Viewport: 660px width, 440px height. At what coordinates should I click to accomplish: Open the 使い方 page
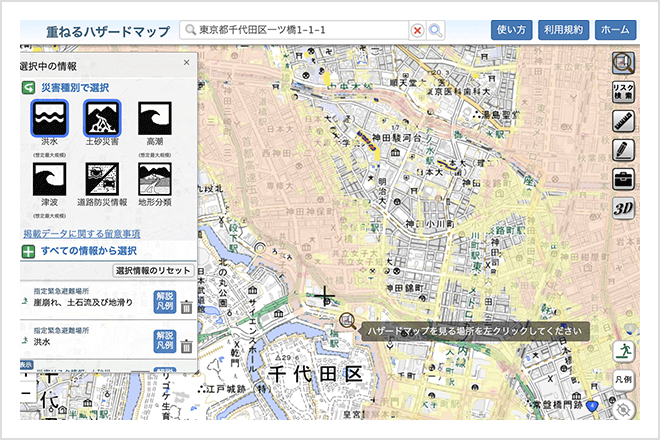[511, 30]
